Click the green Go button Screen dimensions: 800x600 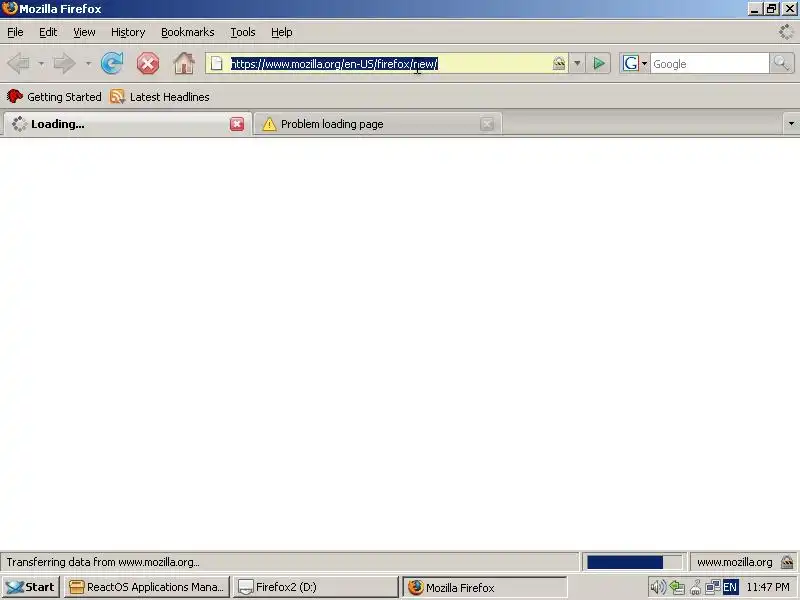coord(598,64)
